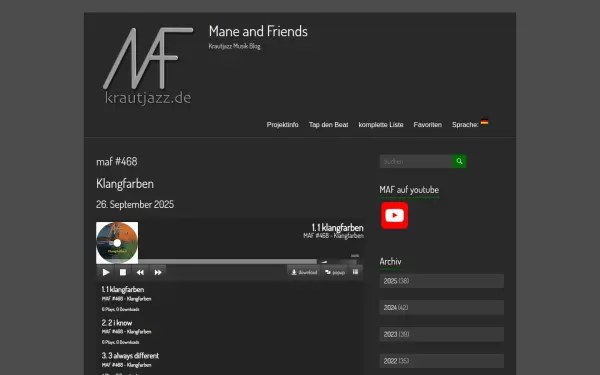The image size is (600, 375).
Task: Expand the 2025 archive entry
Action: click(442, 281)
